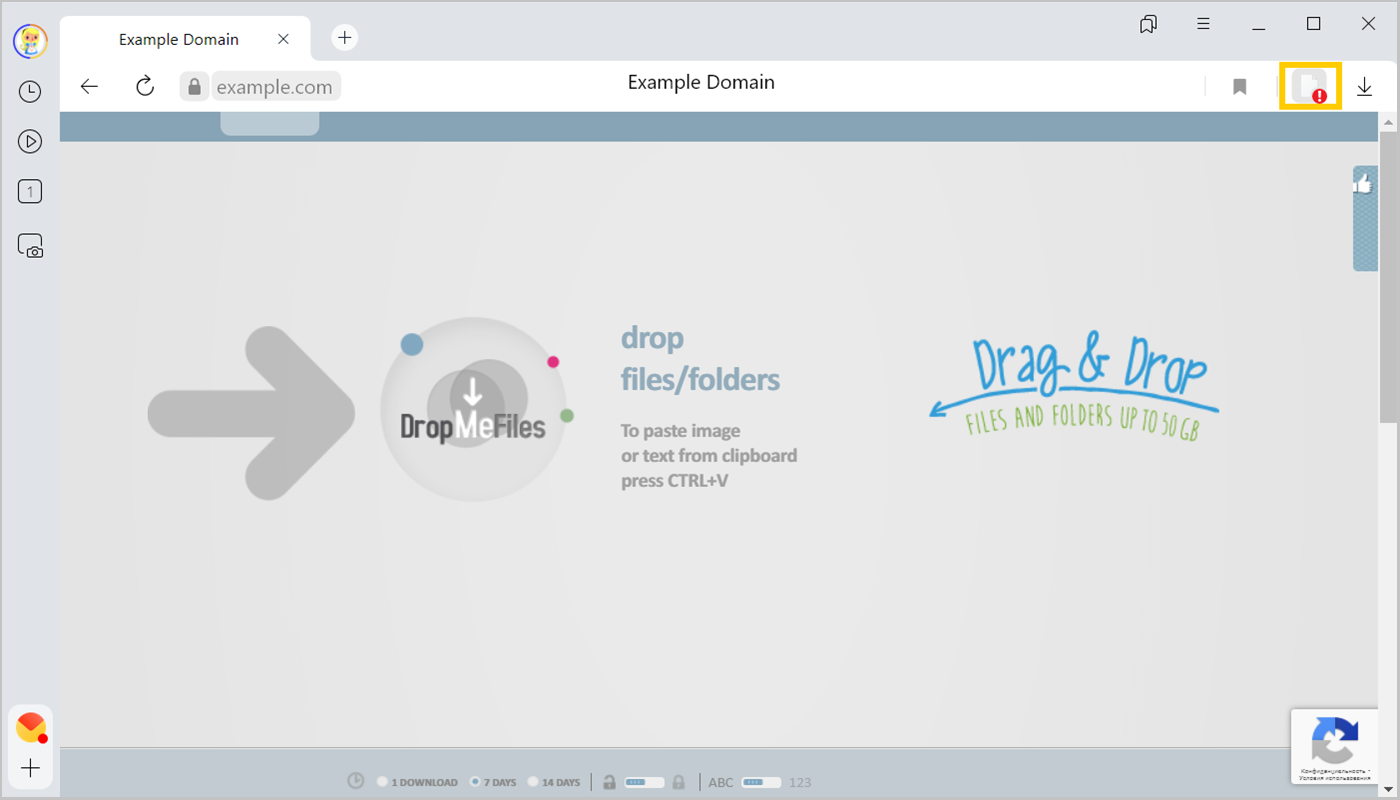Open browsing history in the sidebar

[x=30, y=92]
